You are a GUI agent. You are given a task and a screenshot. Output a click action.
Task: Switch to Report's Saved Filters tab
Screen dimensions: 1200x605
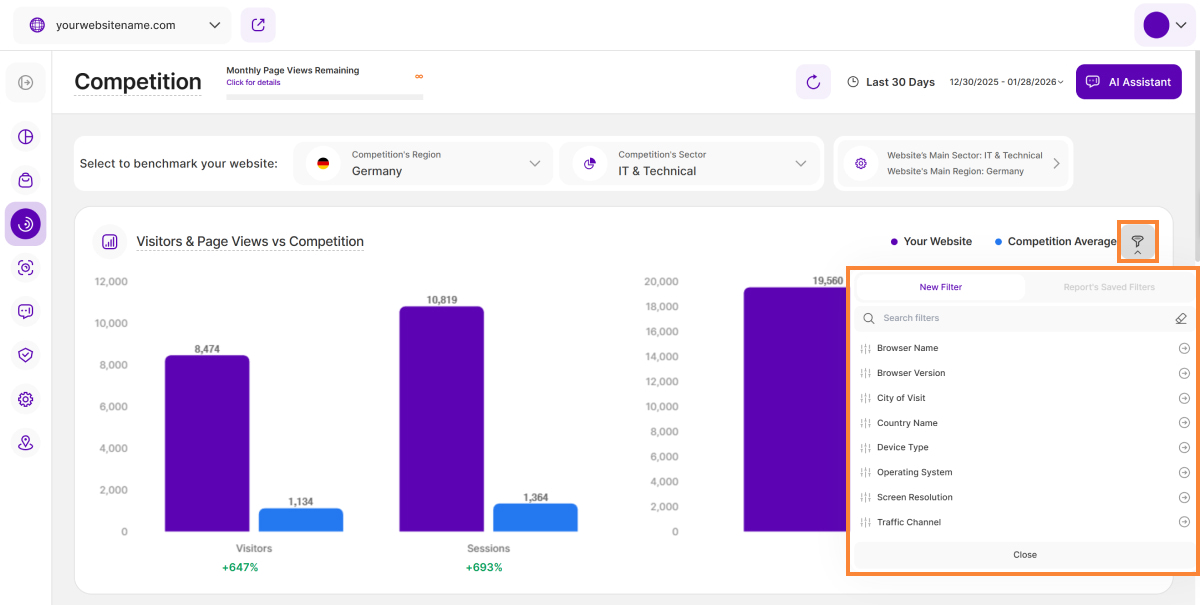[1108, 287]
